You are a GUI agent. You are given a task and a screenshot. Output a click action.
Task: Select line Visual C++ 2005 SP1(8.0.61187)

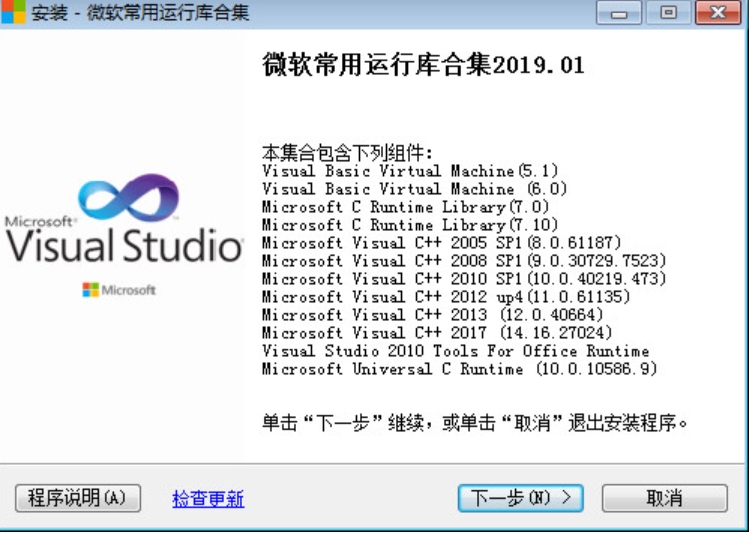[441, 243]
